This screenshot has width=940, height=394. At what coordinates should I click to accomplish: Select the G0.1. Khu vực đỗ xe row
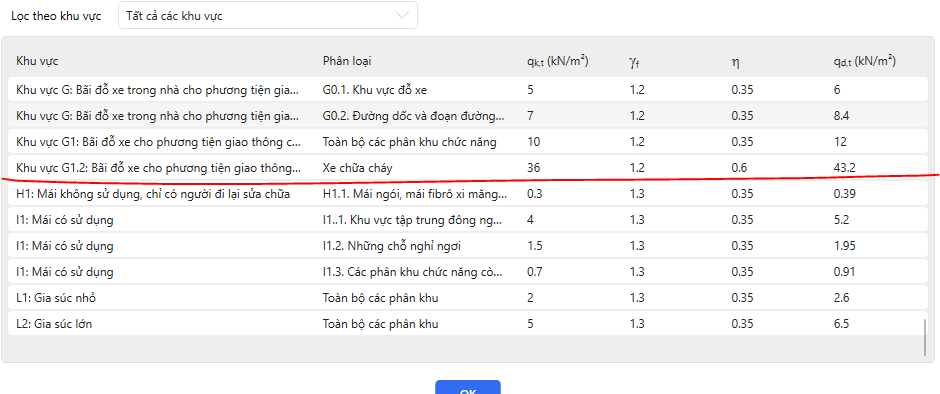click(x=468, y=90)
